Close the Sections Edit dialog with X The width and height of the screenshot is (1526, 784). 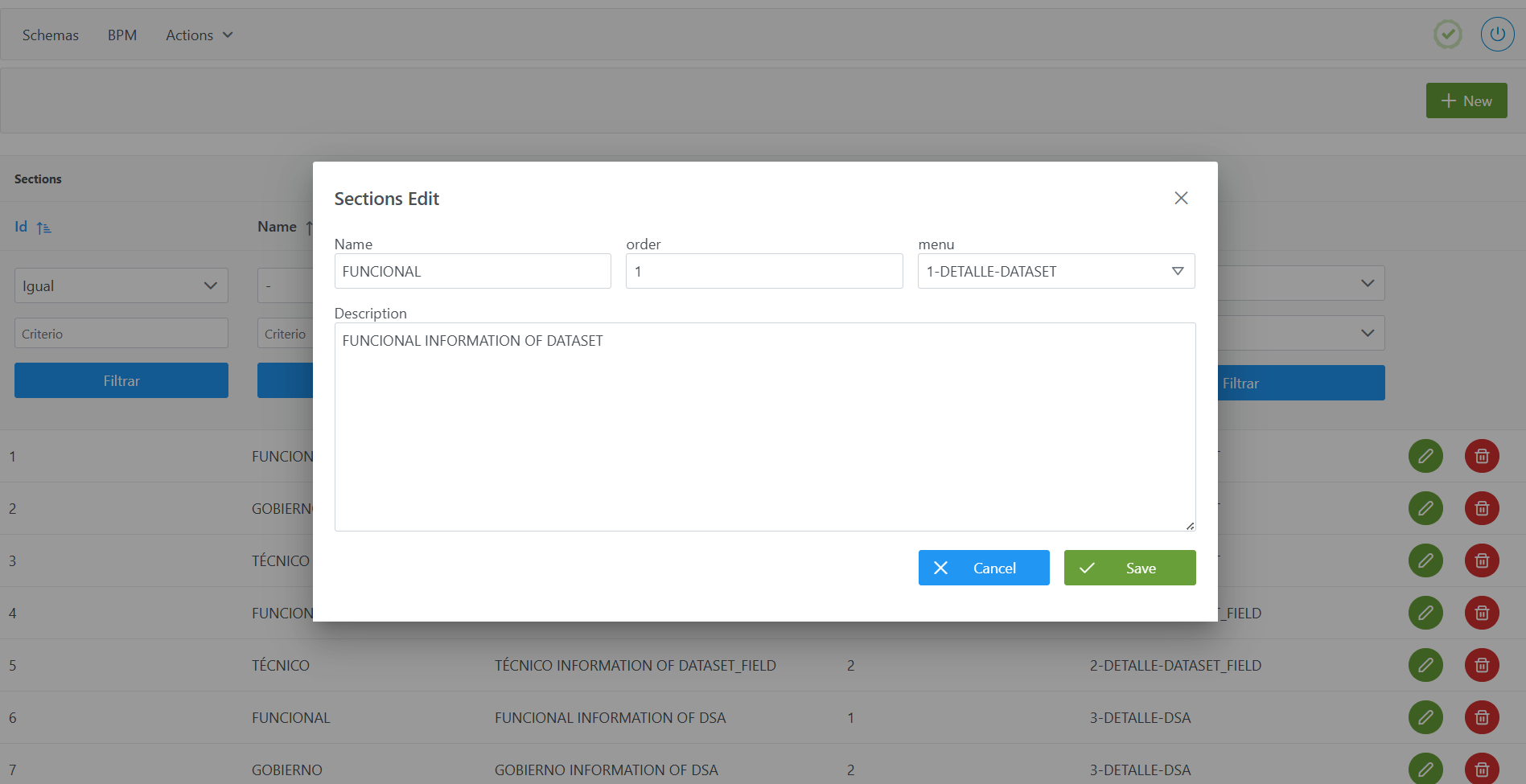1180,198
